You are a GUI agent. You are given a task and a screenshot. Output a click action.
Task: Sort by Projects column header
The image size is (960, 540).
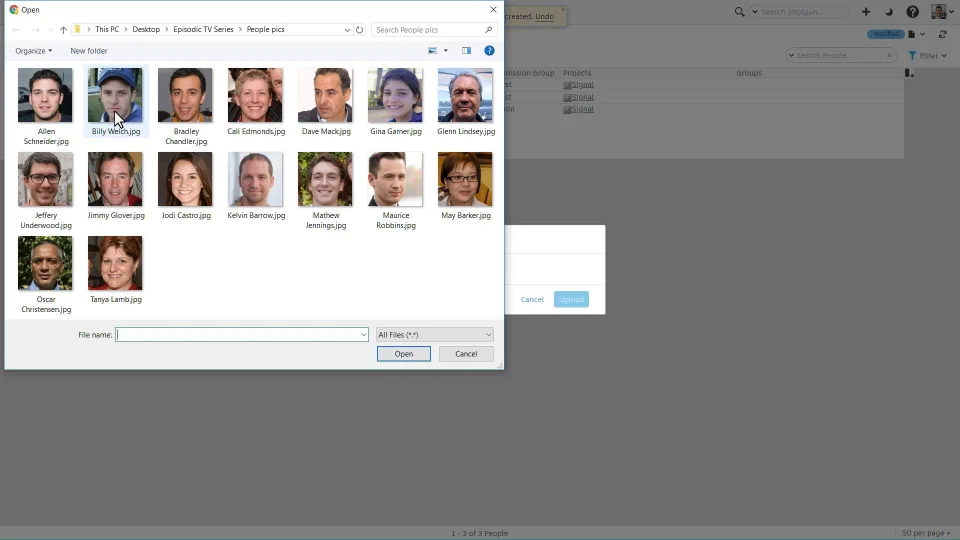[577, 73]
